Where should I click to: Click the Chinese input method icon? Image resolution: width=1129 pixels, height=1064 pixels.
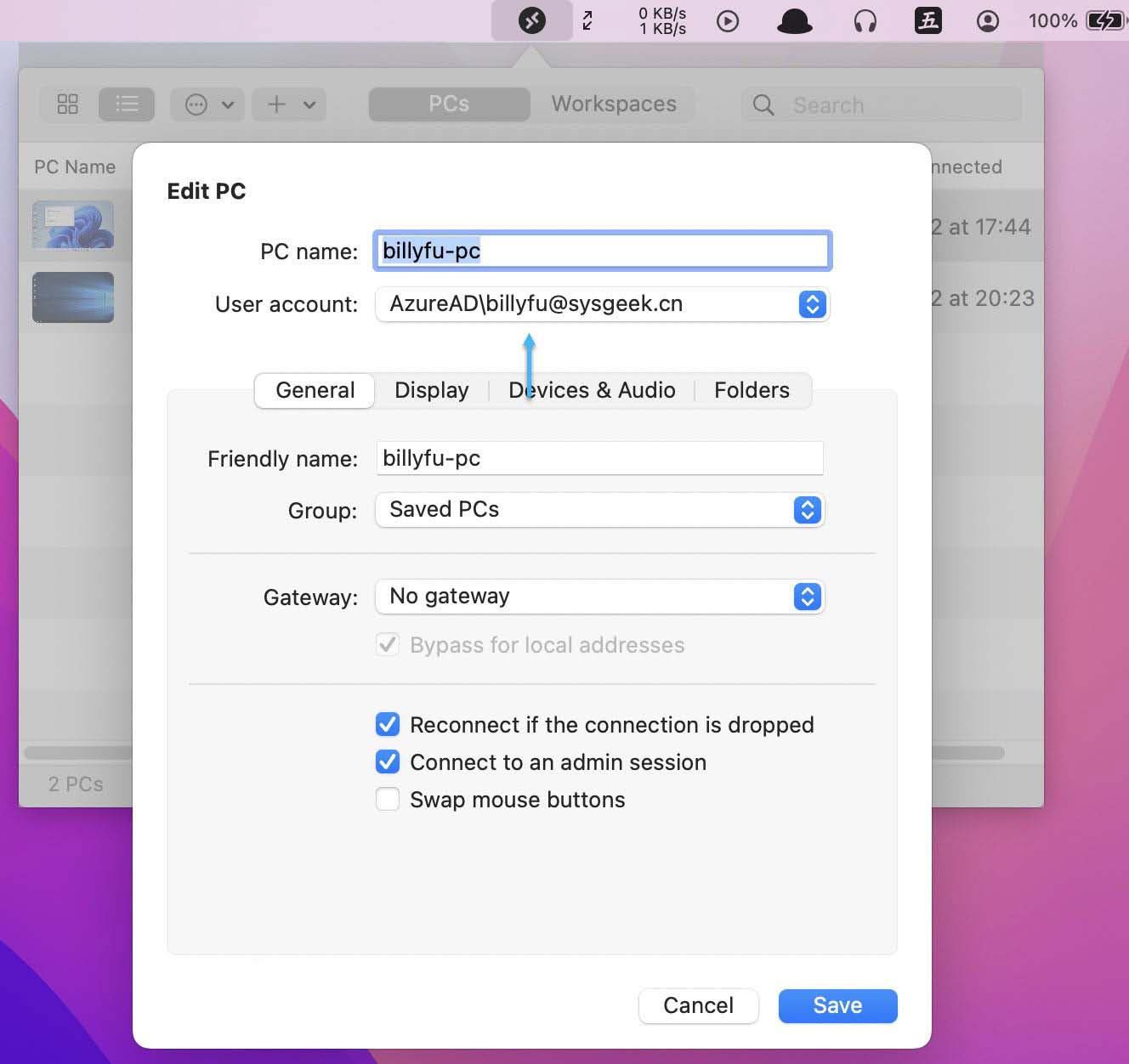tap(928, 20)
